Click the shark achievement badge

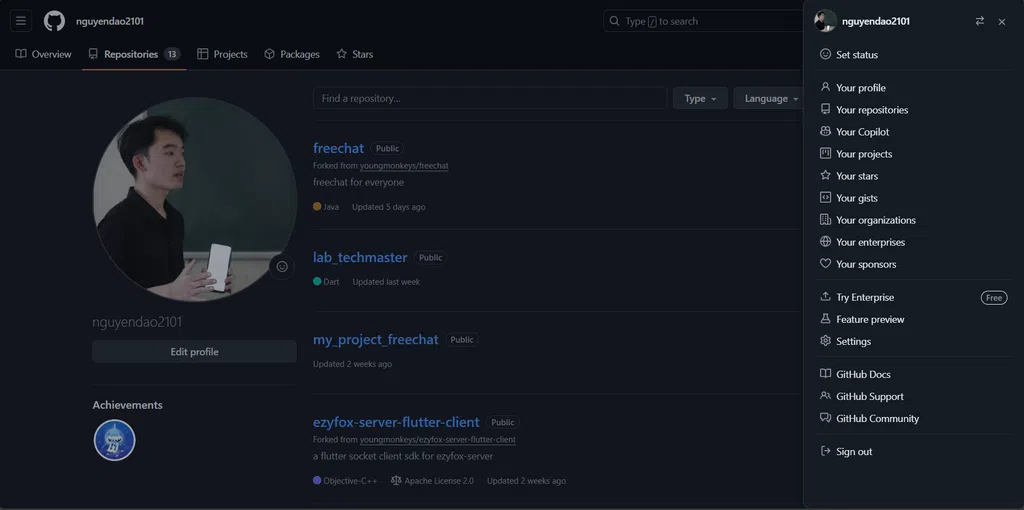pos(114,440)
